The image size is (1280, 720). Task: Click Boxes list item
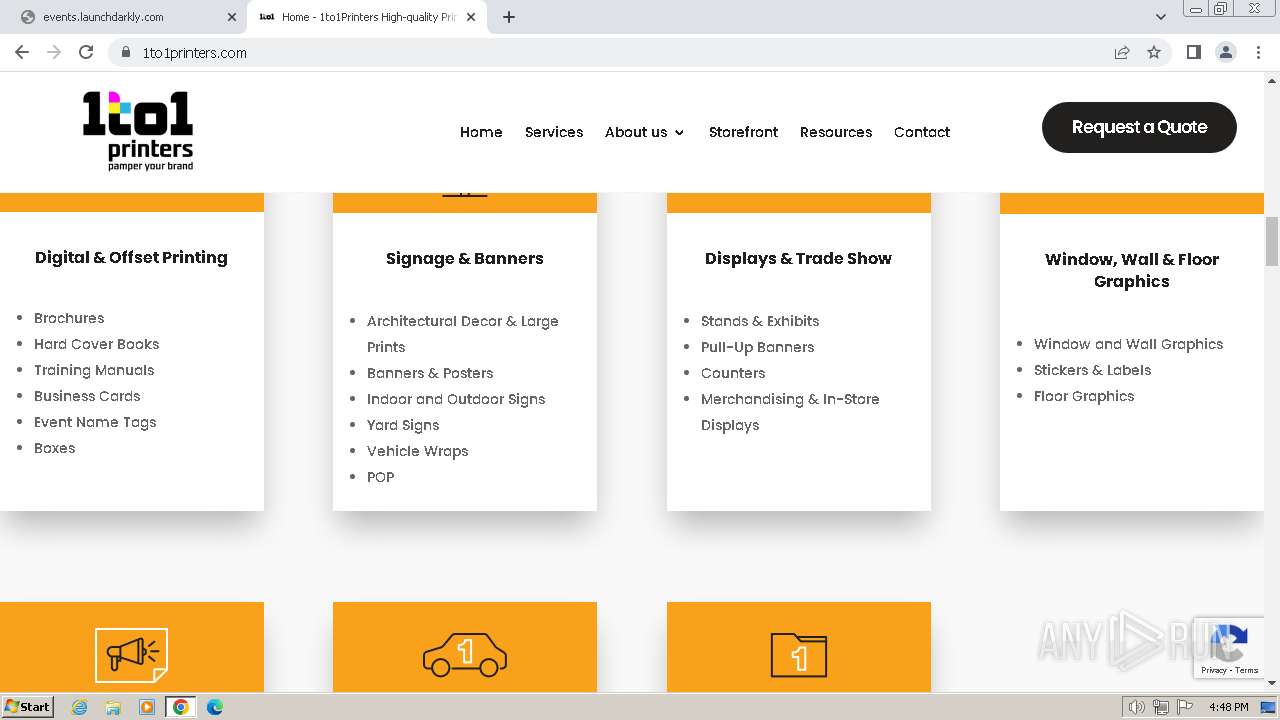55,448
